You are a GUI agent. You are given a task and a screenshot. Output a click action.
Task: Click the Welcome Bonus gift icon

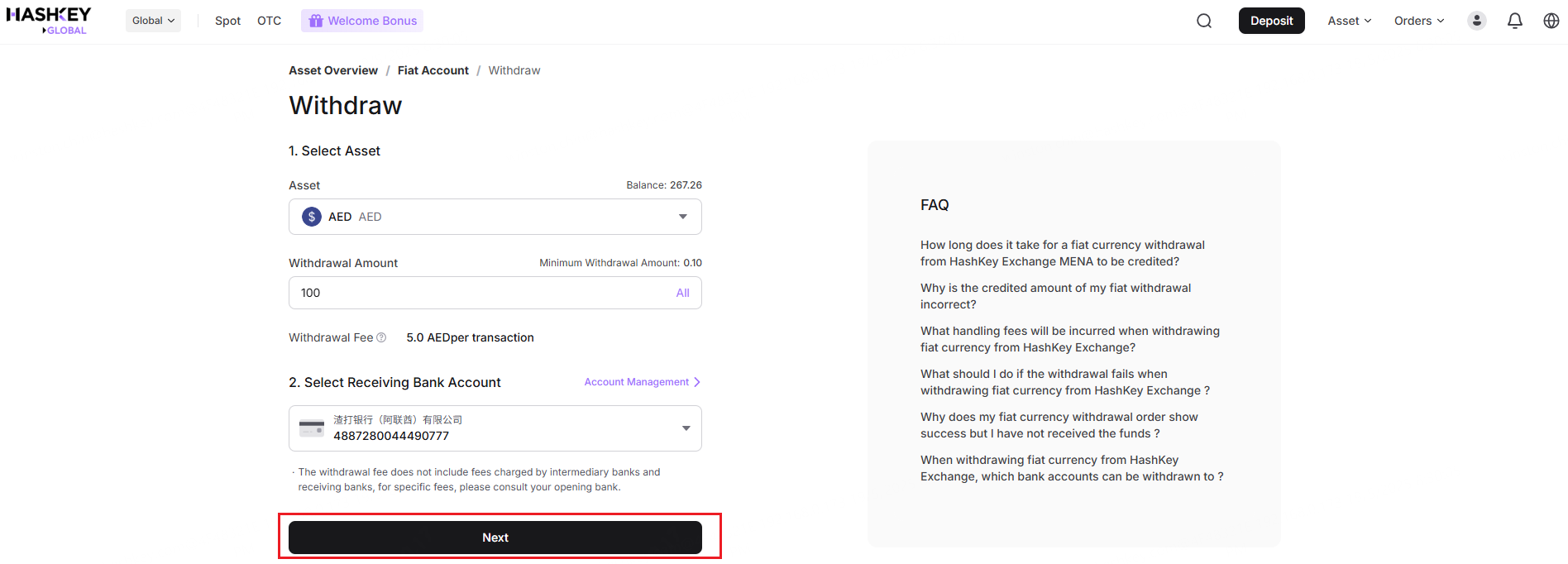315,21
